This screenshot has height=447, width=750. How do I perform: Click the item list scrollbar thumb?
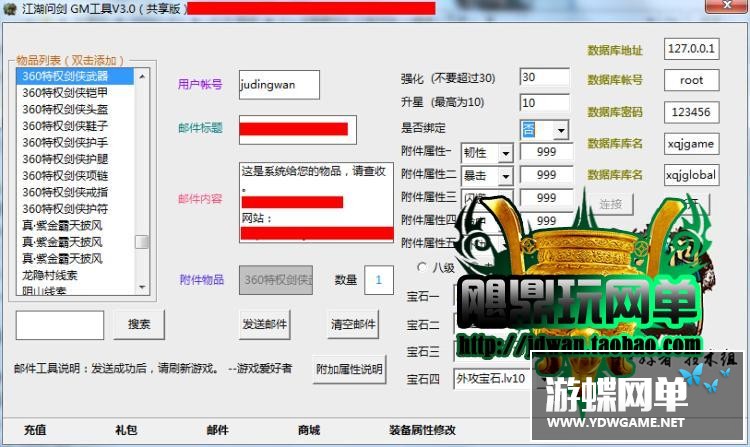pos(142,242)
